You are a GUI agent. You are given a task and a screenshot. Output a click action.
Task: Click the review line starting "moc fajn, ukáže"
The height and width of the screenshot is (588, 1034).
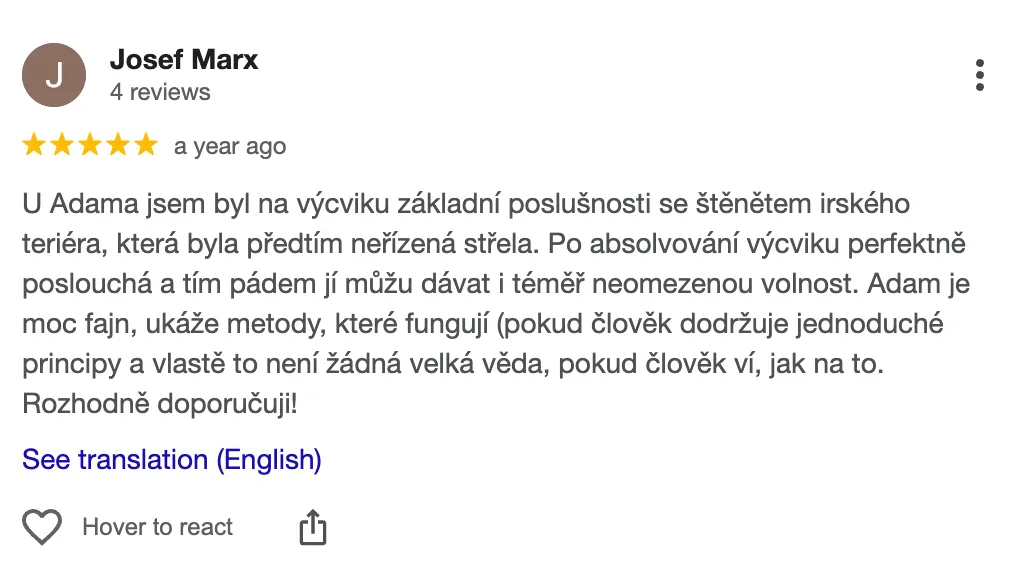tap(483, 324)
